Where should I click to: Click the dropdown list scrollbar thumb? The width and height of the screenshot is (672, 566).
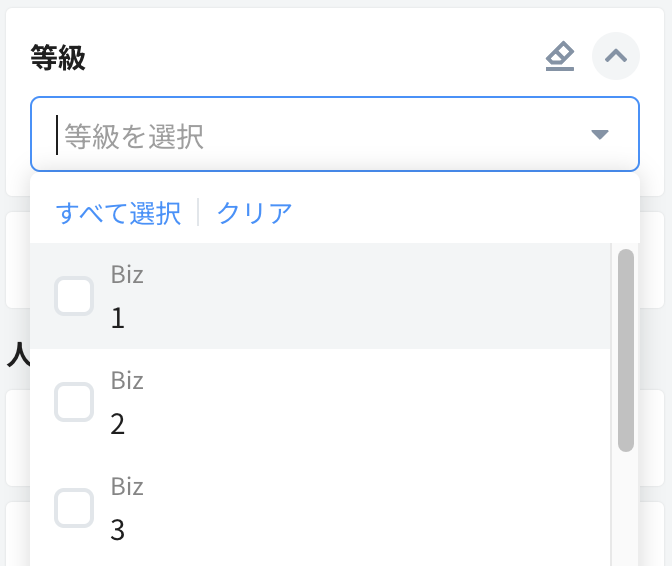[626, 350]
